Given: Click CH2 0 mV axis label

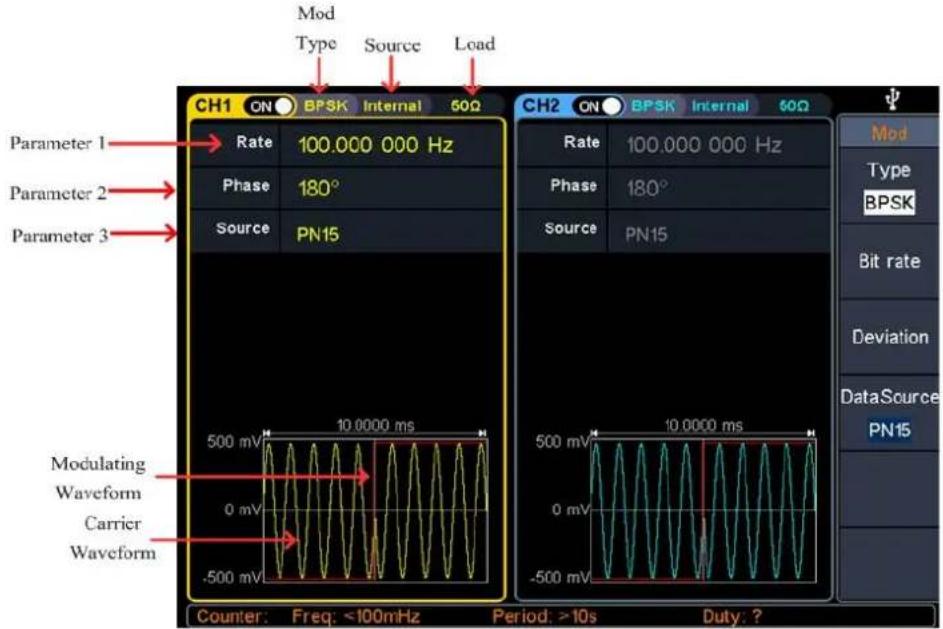Looking at the screenshot, I should tap(571, 511).
